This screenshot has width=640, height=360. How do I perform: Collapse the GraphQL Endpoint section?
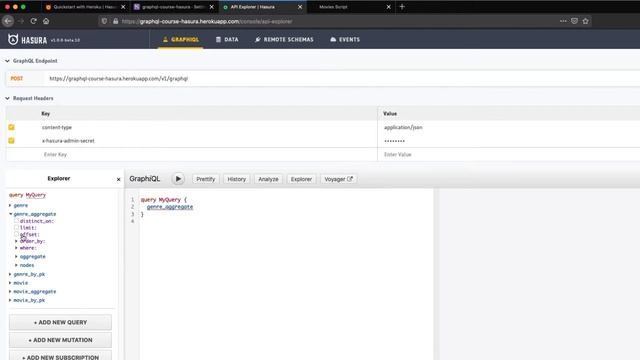pos(7,61)
